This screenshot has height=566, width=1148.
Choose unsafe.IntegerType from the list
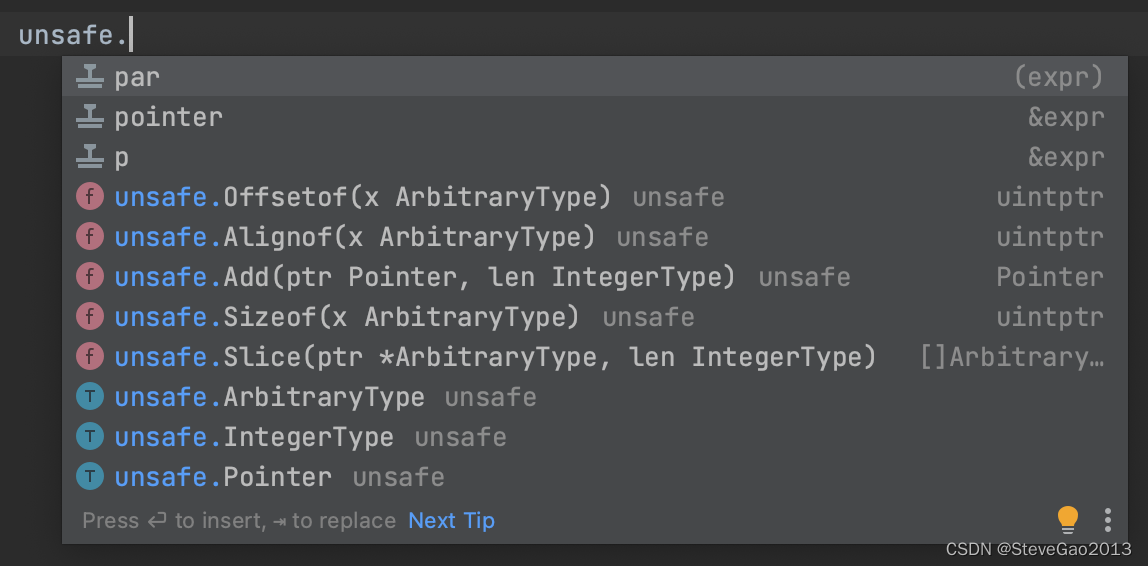pyautogui.click(x=594, y=437)
